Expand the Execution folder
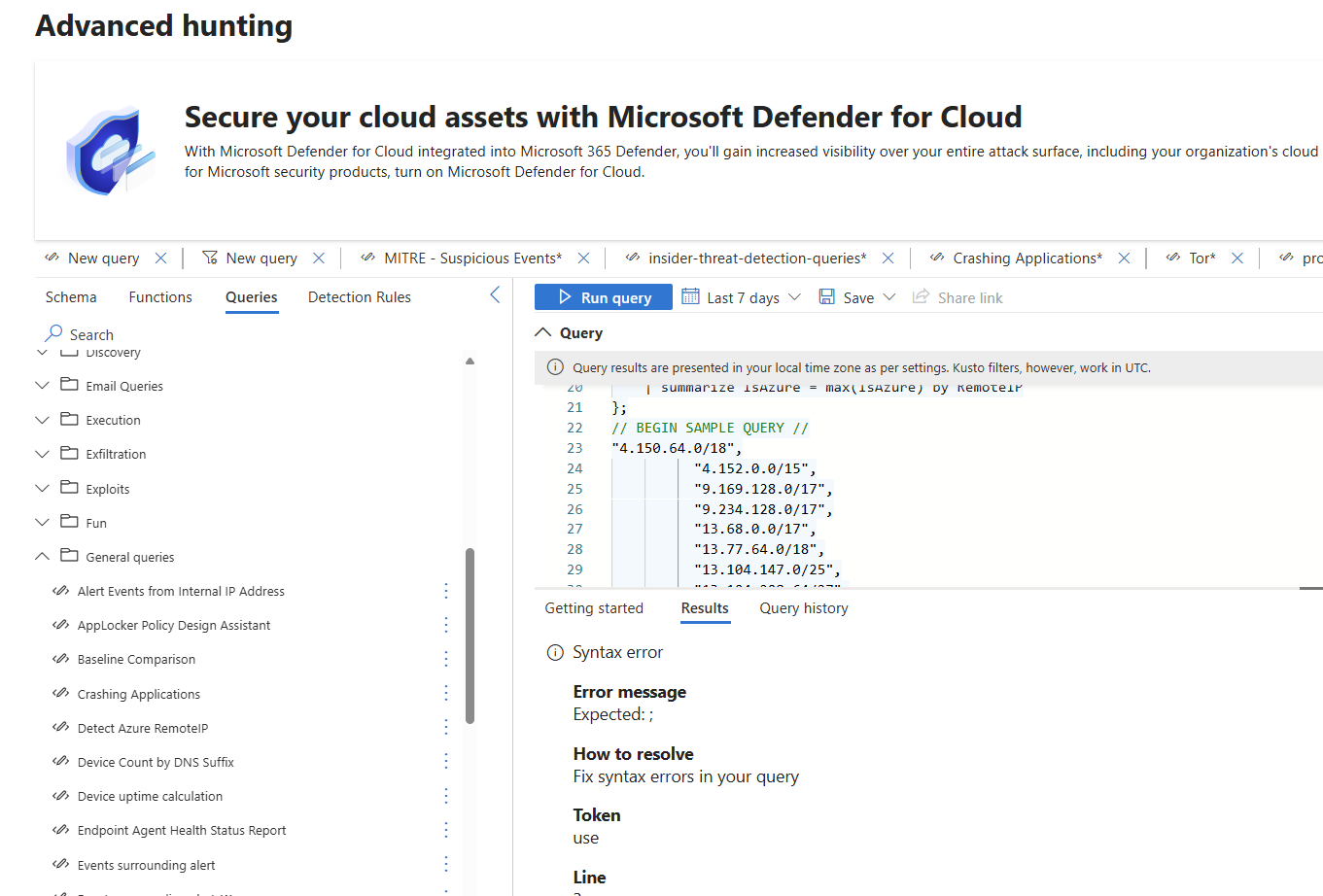This screenshot has height=896, width=1323. point(42,420)
